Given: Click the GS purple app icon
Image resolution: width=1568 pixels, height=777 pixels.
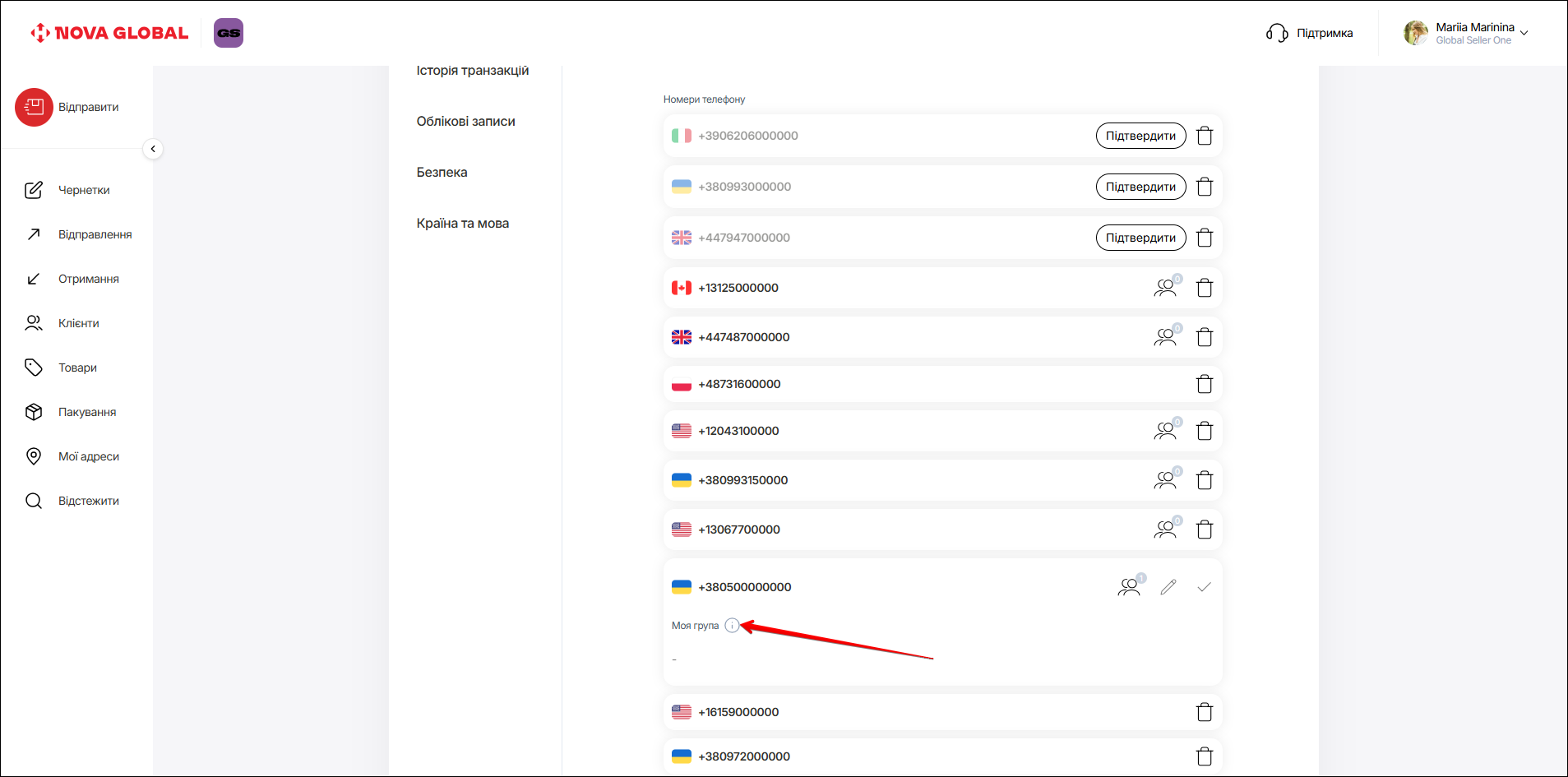Looking at the screenshot, I should click(x=229, y=33).
